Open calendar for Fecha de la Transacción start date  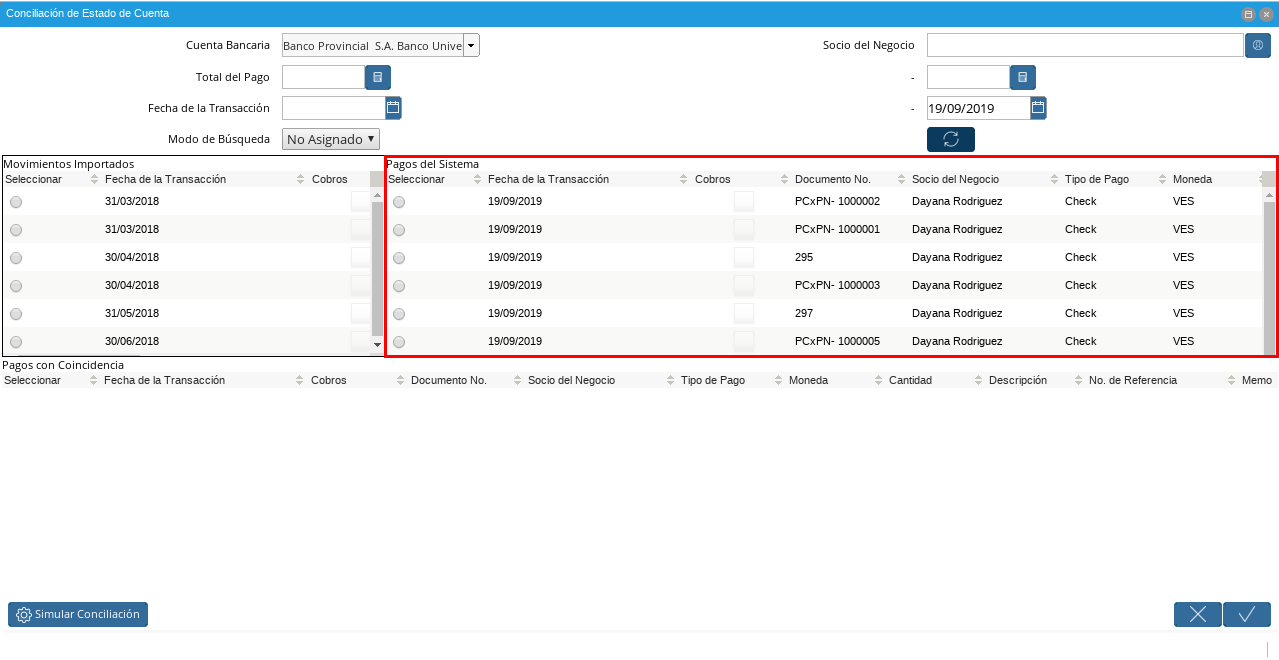tap(393, 108)
